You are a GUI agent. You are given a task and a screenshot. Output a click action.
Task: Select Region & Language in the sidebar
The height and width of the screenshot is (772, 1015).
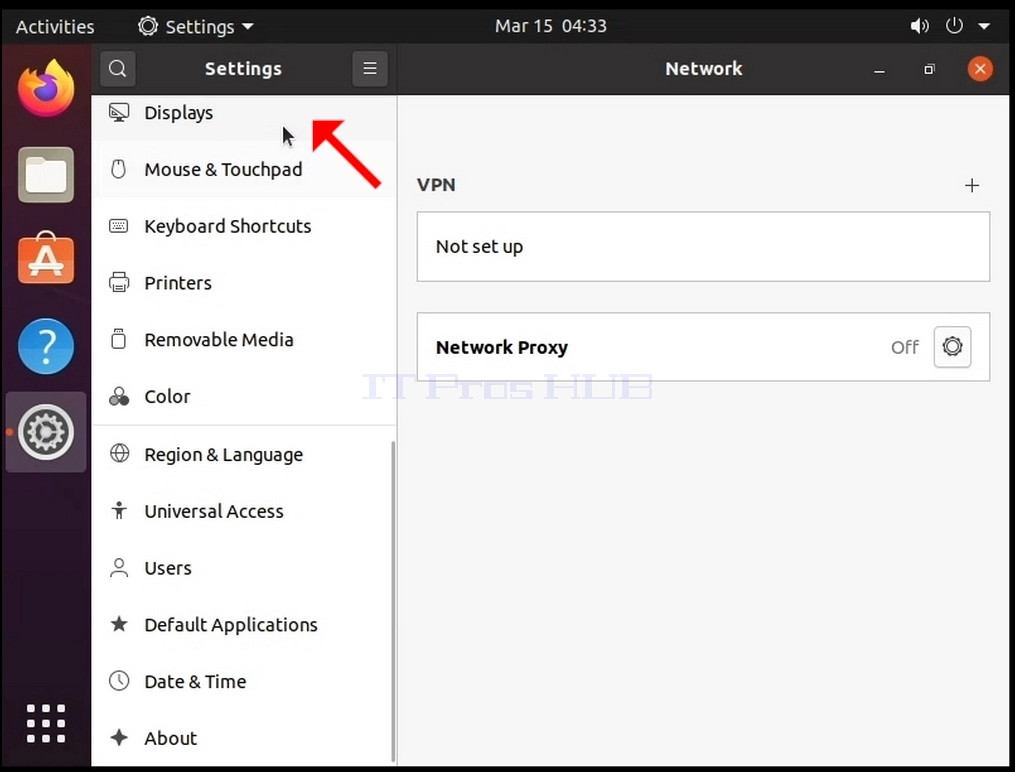[244, 454]
